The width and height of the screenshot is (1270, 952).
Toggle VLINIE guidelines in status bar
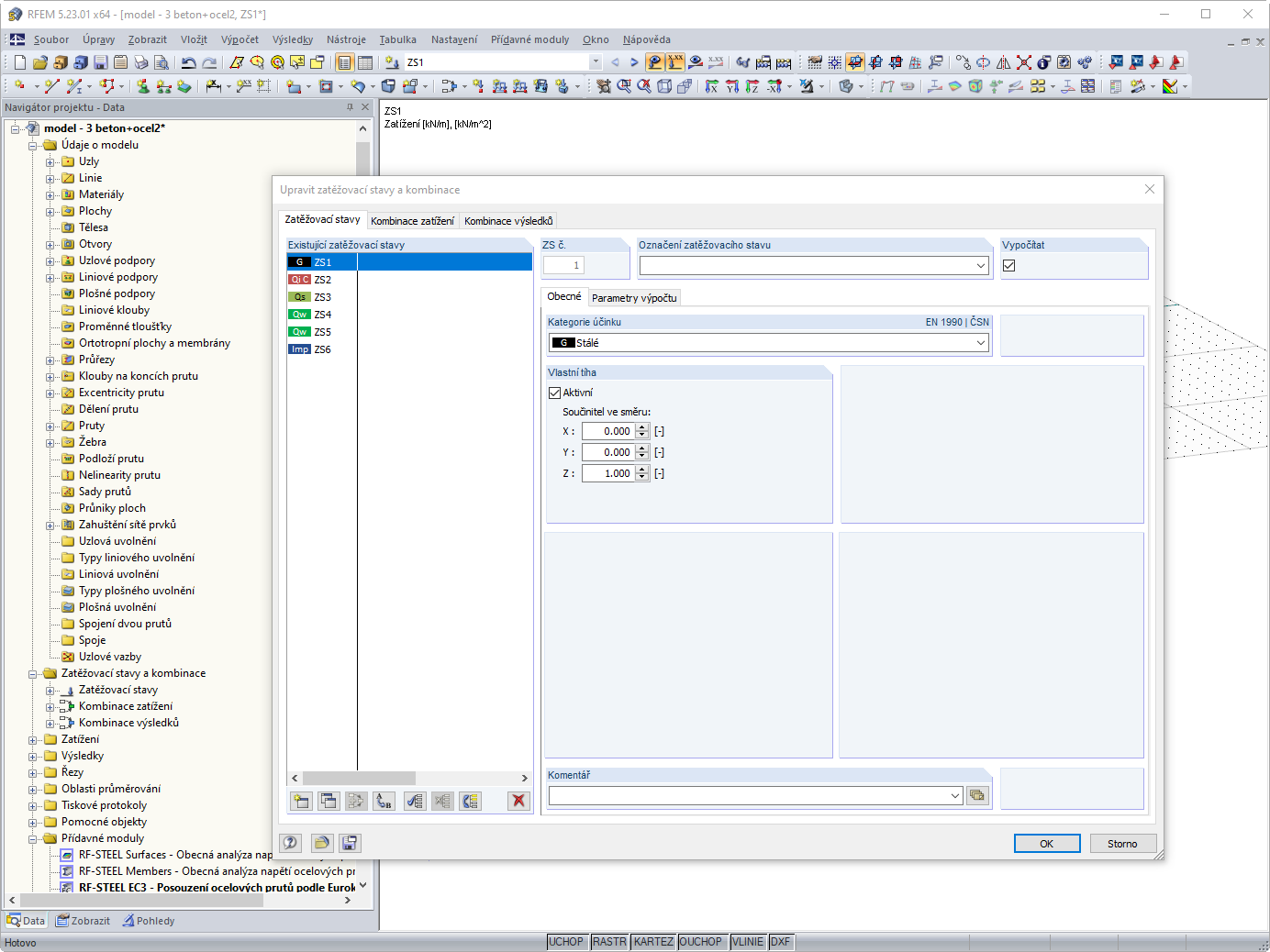tap(748, 942)
